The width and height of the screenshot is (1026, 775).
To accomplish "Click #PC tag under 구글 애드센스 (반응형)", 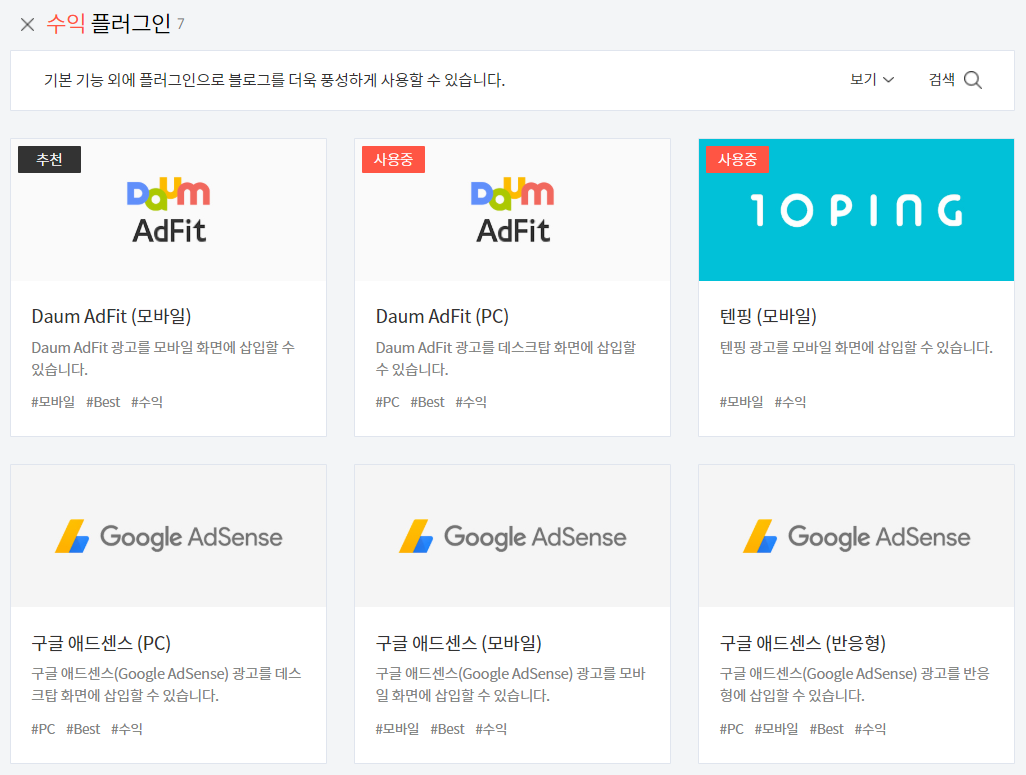I will point(732,729).
